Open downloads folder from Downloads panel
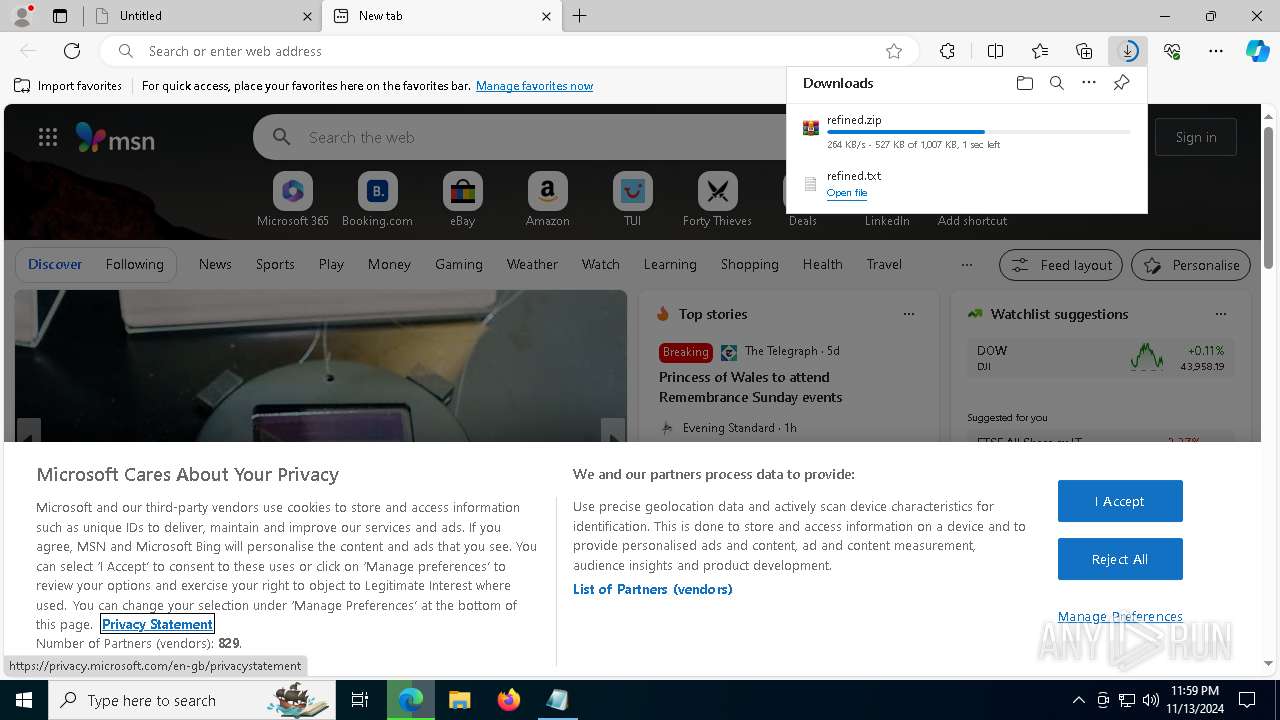Screen dimensions: 1280x720 tap(1024, 83)
